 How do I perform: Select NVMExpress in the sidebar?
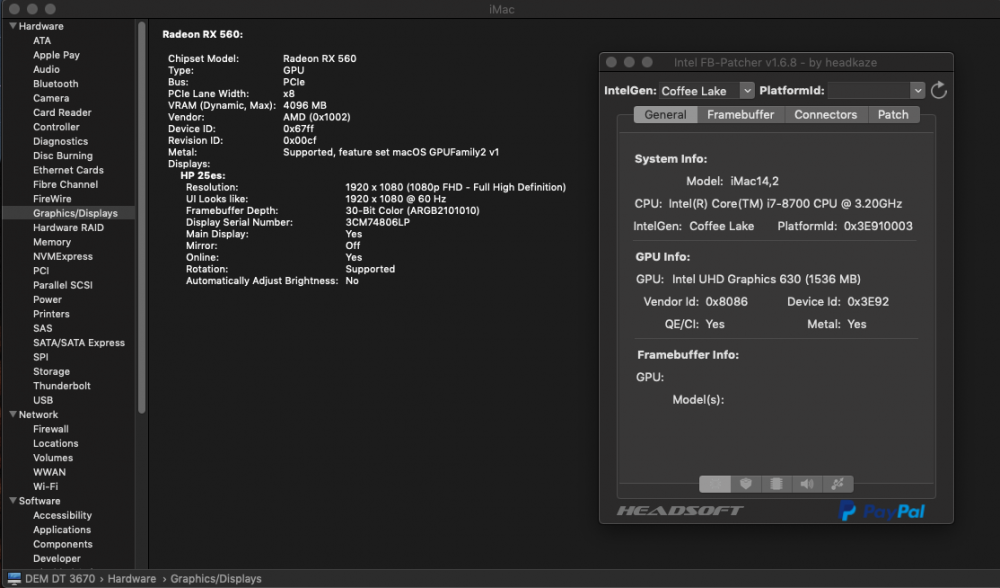pyautogui.click(x=62, y=256)
